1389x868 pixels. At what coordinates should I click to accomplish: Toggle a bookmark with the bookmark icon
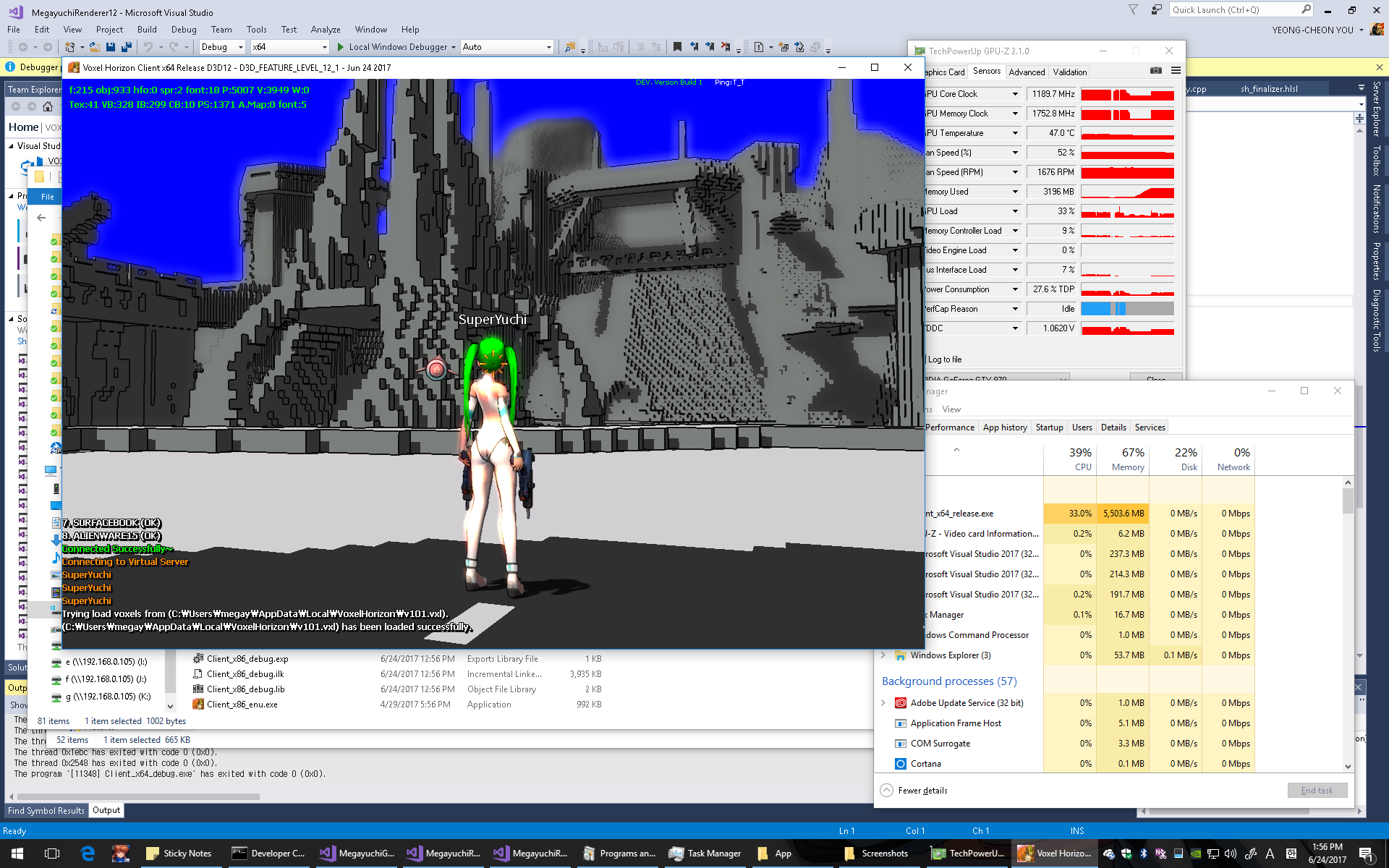pos(677,47)
